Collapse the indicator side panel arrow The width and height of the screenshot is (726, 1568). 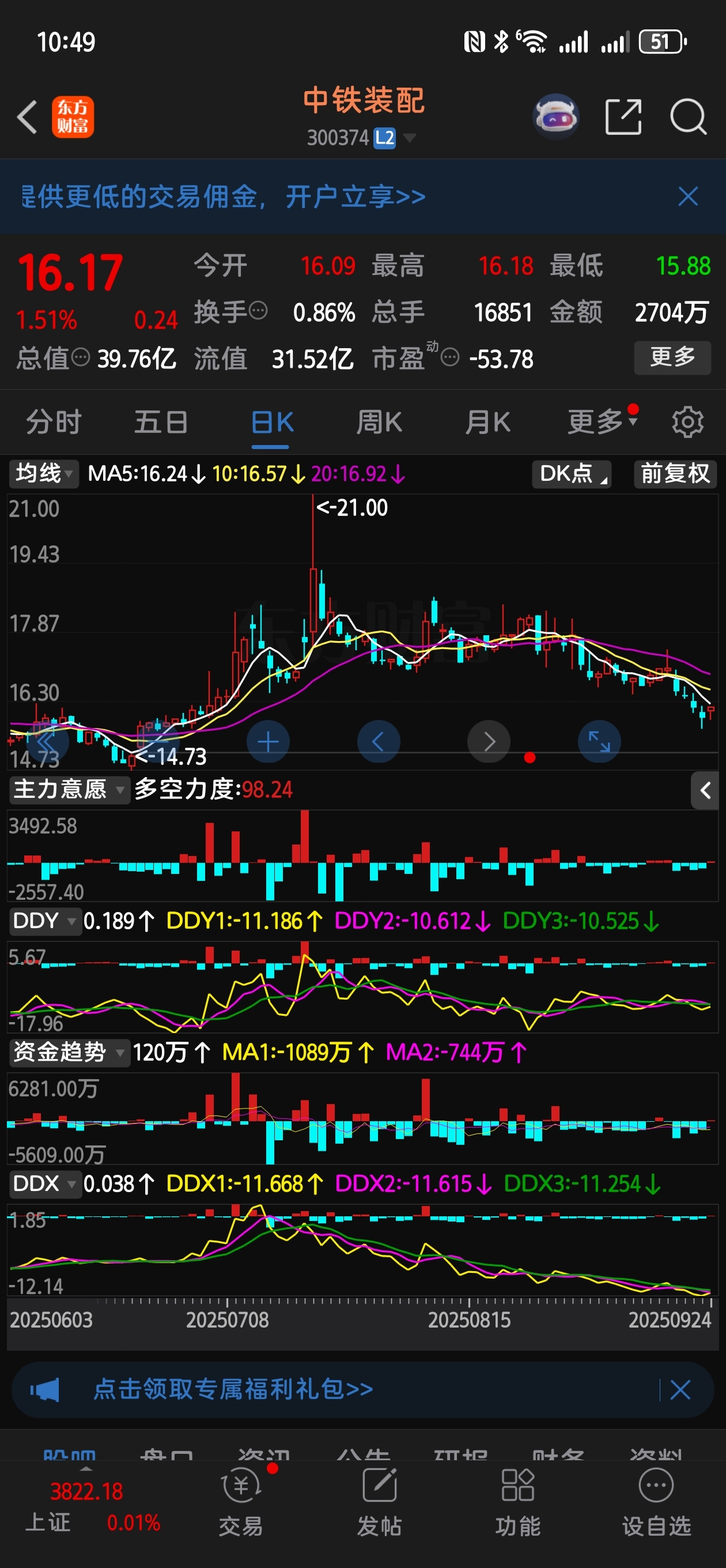tap(705, 790)
